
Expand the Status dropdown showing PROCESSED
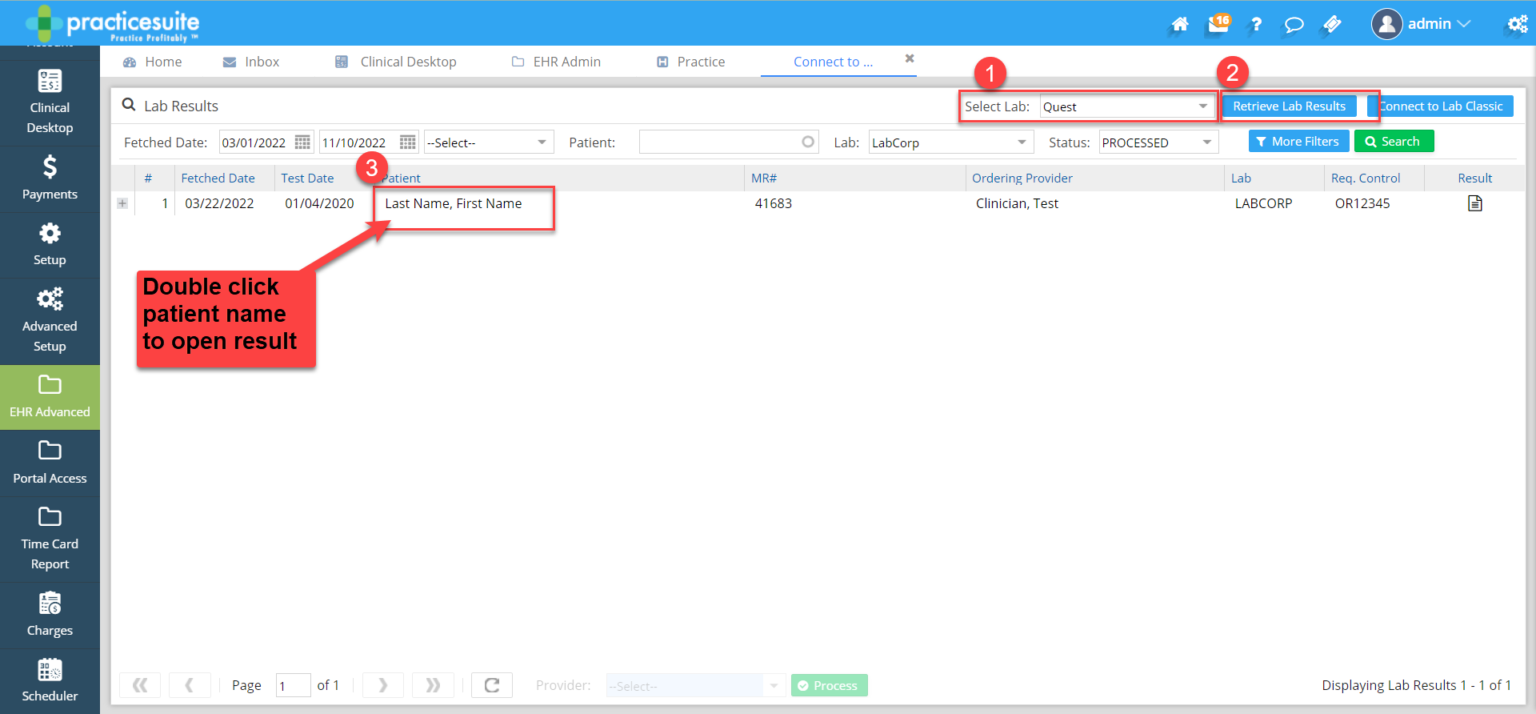[x=1158, y=143]
